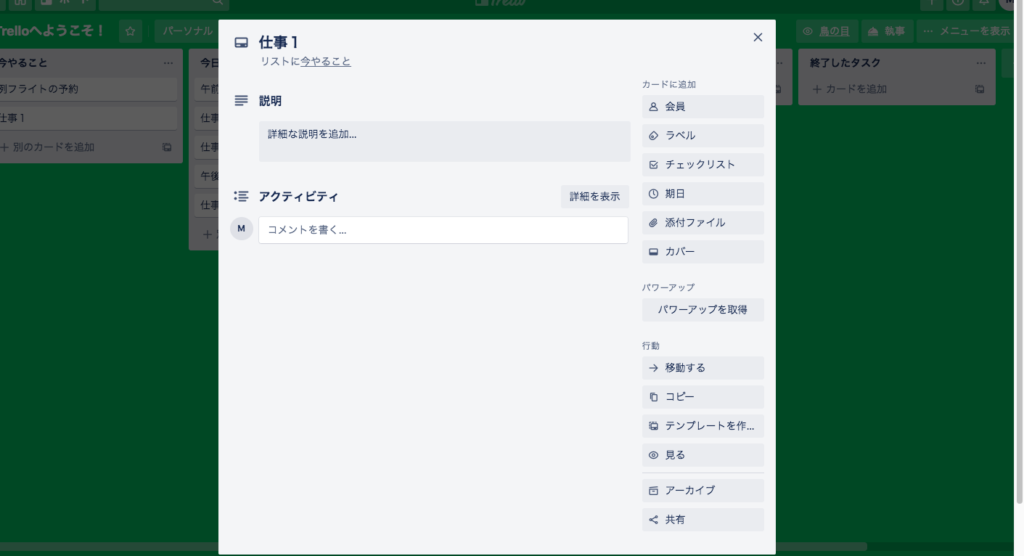The image size is (1024, 556).
Task: Copy the card with コピー
Action: pos(703,397)
